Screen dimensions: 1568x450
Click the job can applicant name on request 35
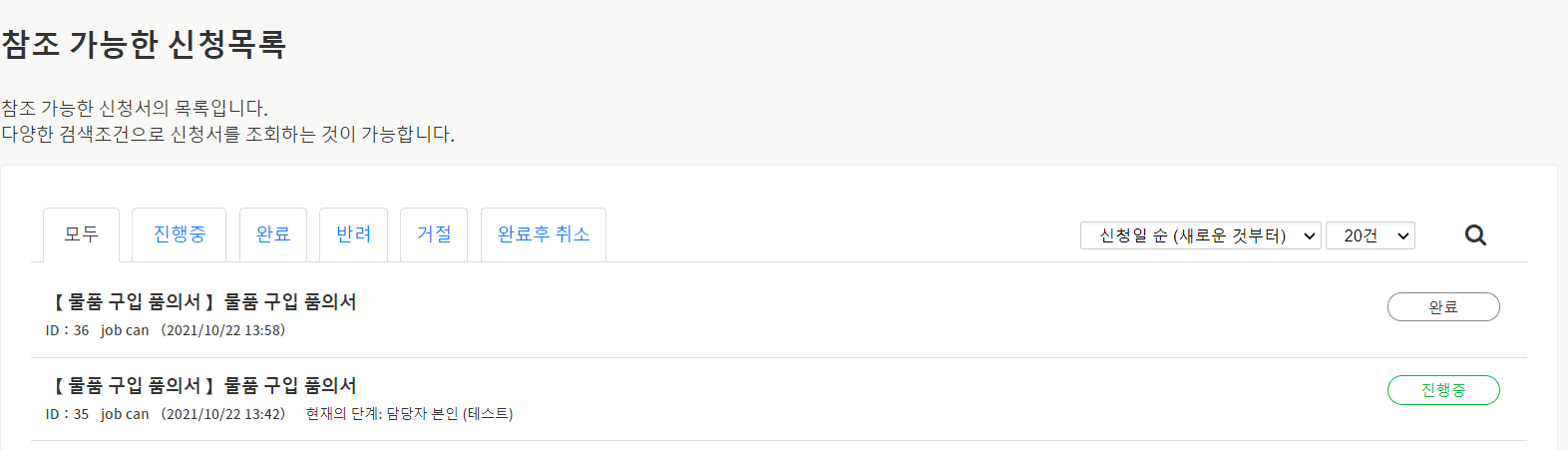tap(125, 414)
